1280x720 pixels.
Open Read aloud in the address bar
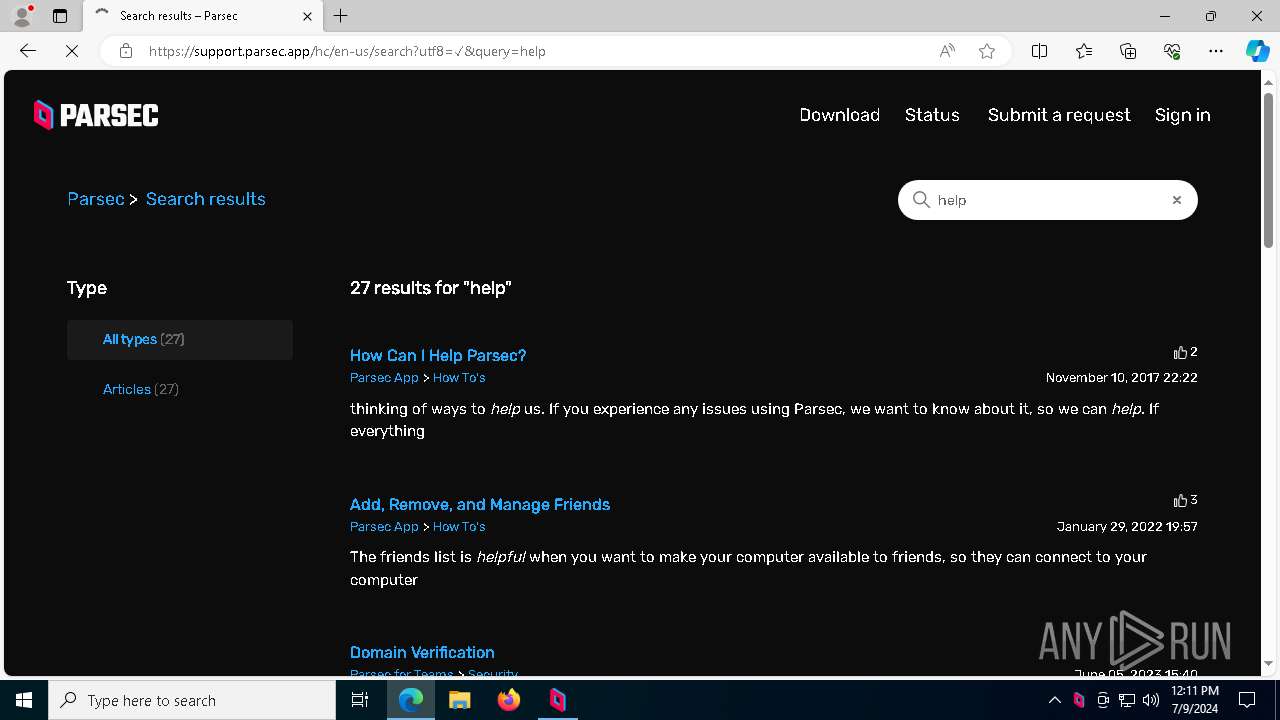click(947, 51)
